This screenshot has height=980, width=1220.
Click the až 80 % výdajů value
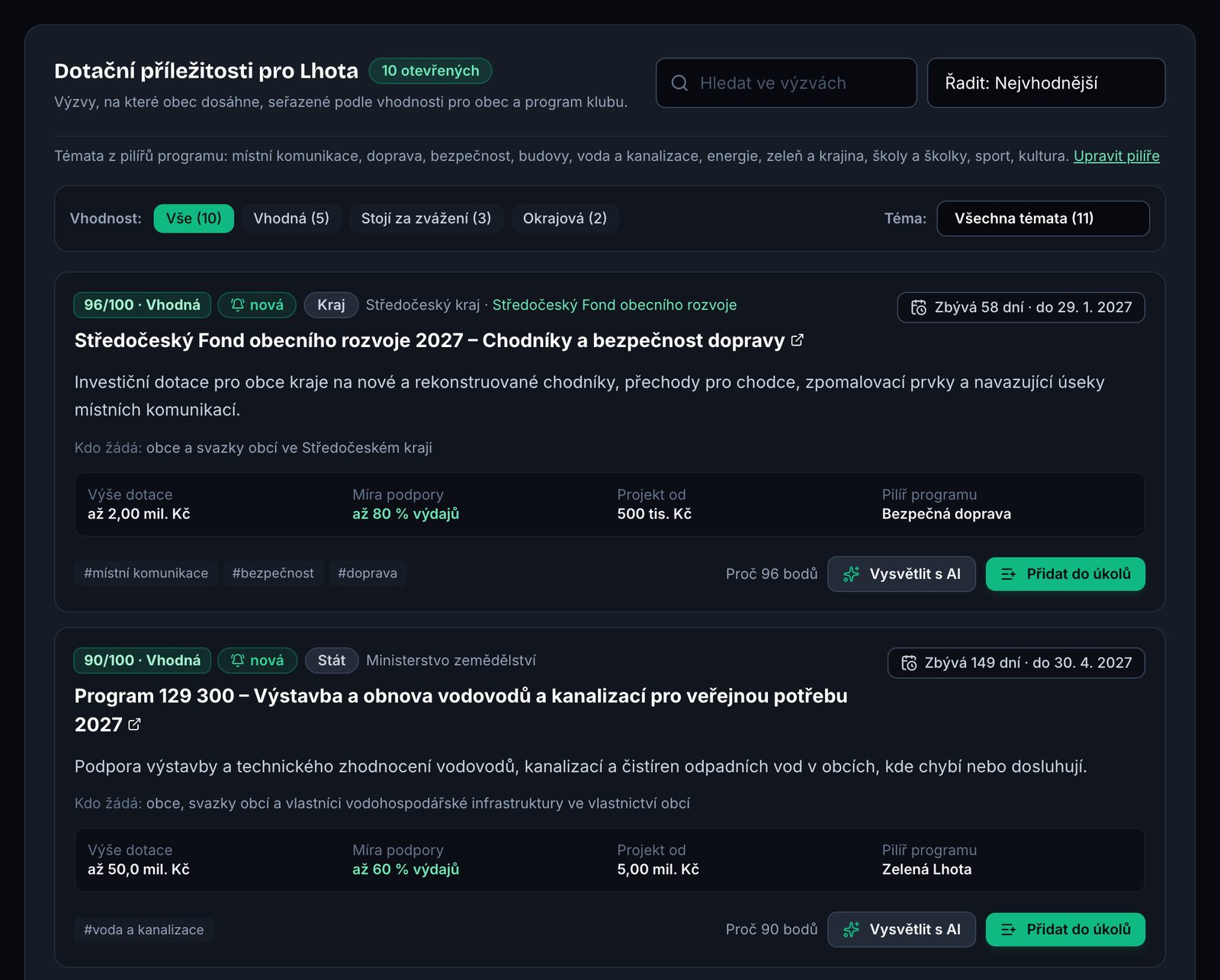coord(406,514)
